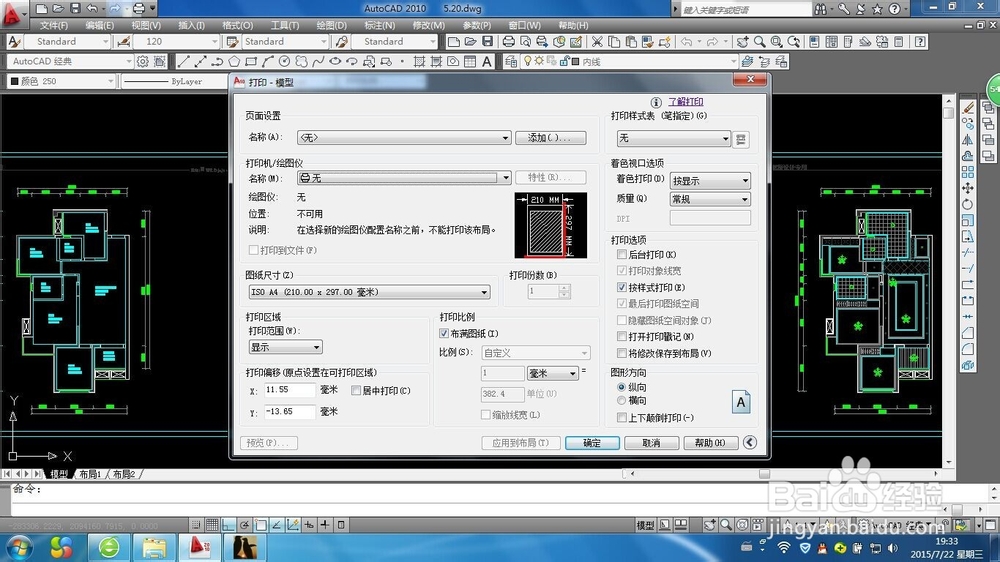Image resolution: width=1000 pixels, height=562 pixels.
Task: Click the 取消 cancel button
Action: [651, 443]
